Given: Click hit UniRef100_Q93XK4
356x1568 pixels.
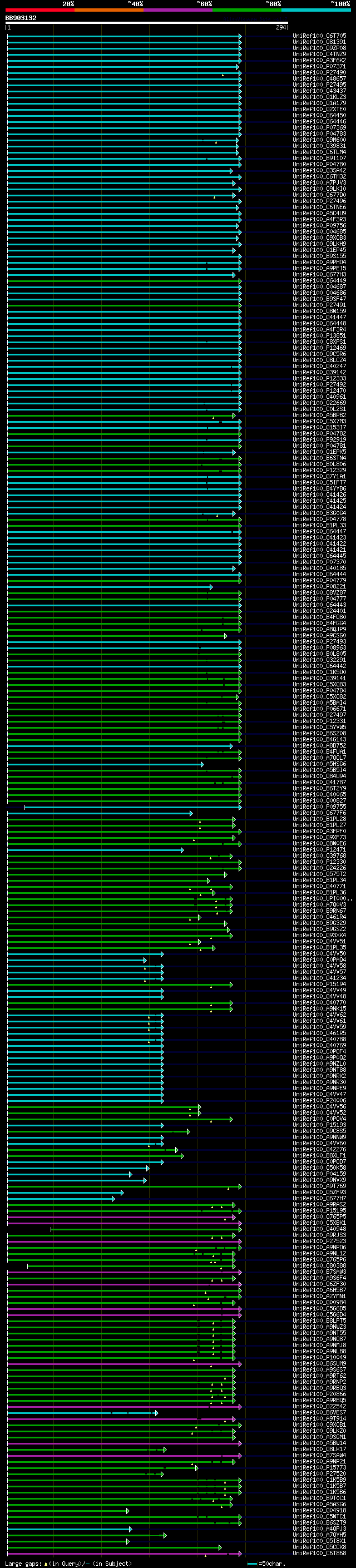Looking at the screenshot, I should click(x=319, y=935).
